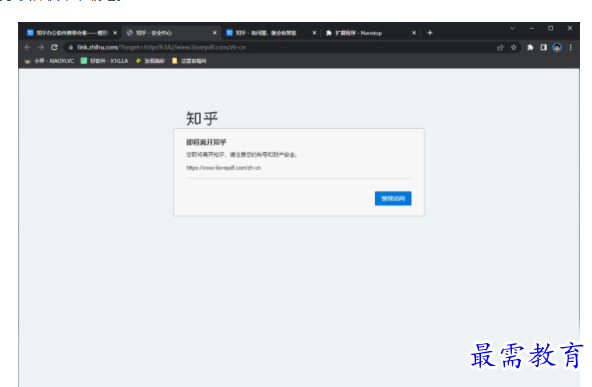Close the first Zhihu office-software tab
Viewport: 592px width, 387px height.
click(115, 33)
